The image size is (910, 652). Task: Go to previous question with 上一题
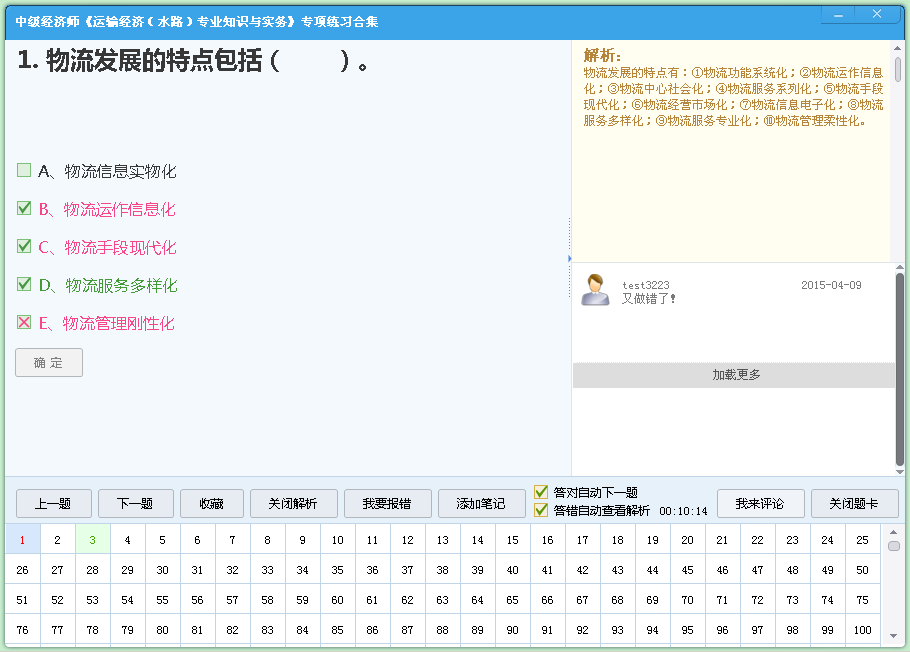(x=53, y=503)
